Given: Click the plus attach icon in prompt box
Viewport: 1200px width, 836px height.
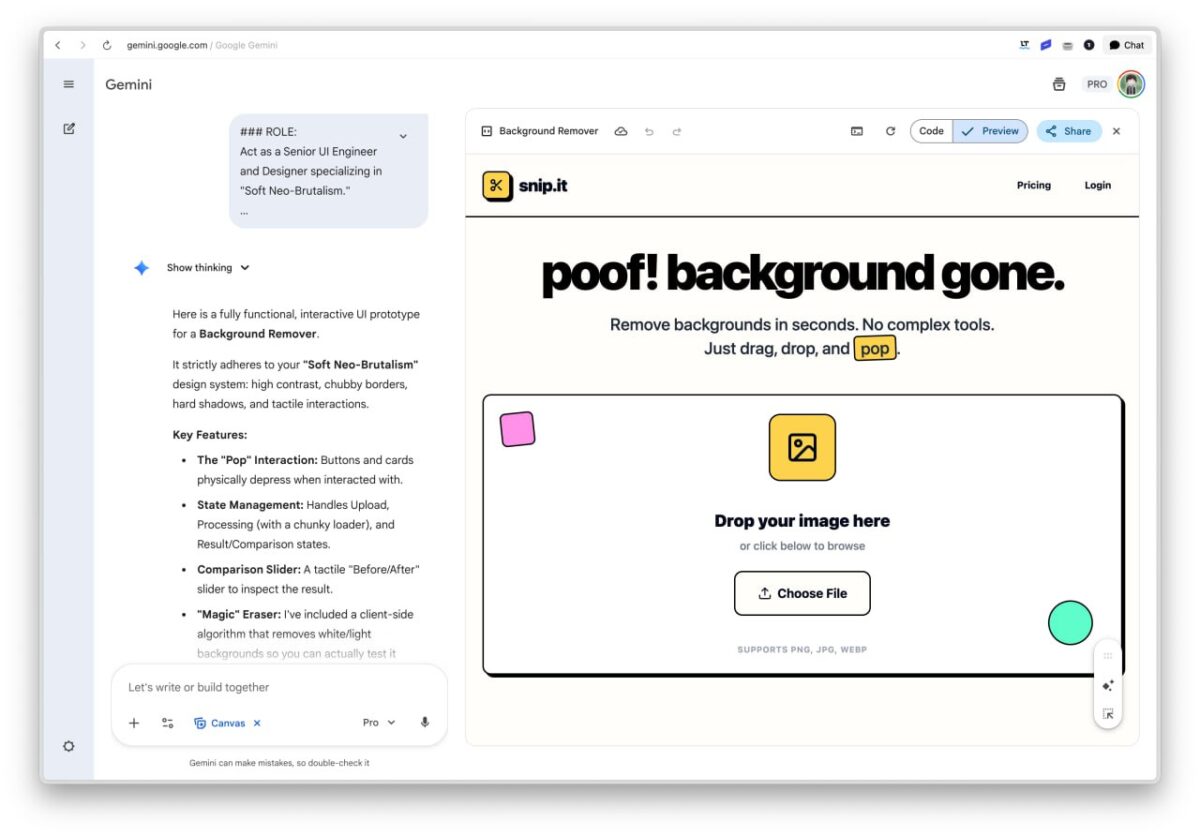Looking at the screenshot, I should click(x=134, y=723).
